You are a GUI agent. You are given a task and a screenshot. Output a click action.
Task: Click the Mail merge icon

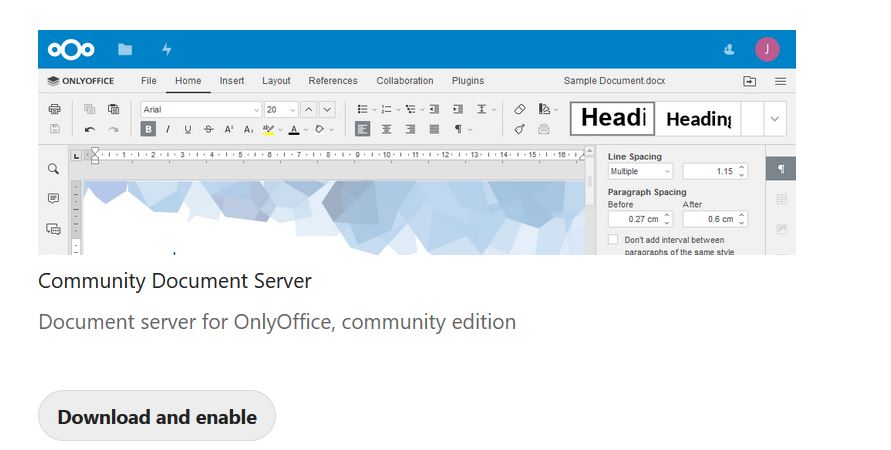(544, 130)
